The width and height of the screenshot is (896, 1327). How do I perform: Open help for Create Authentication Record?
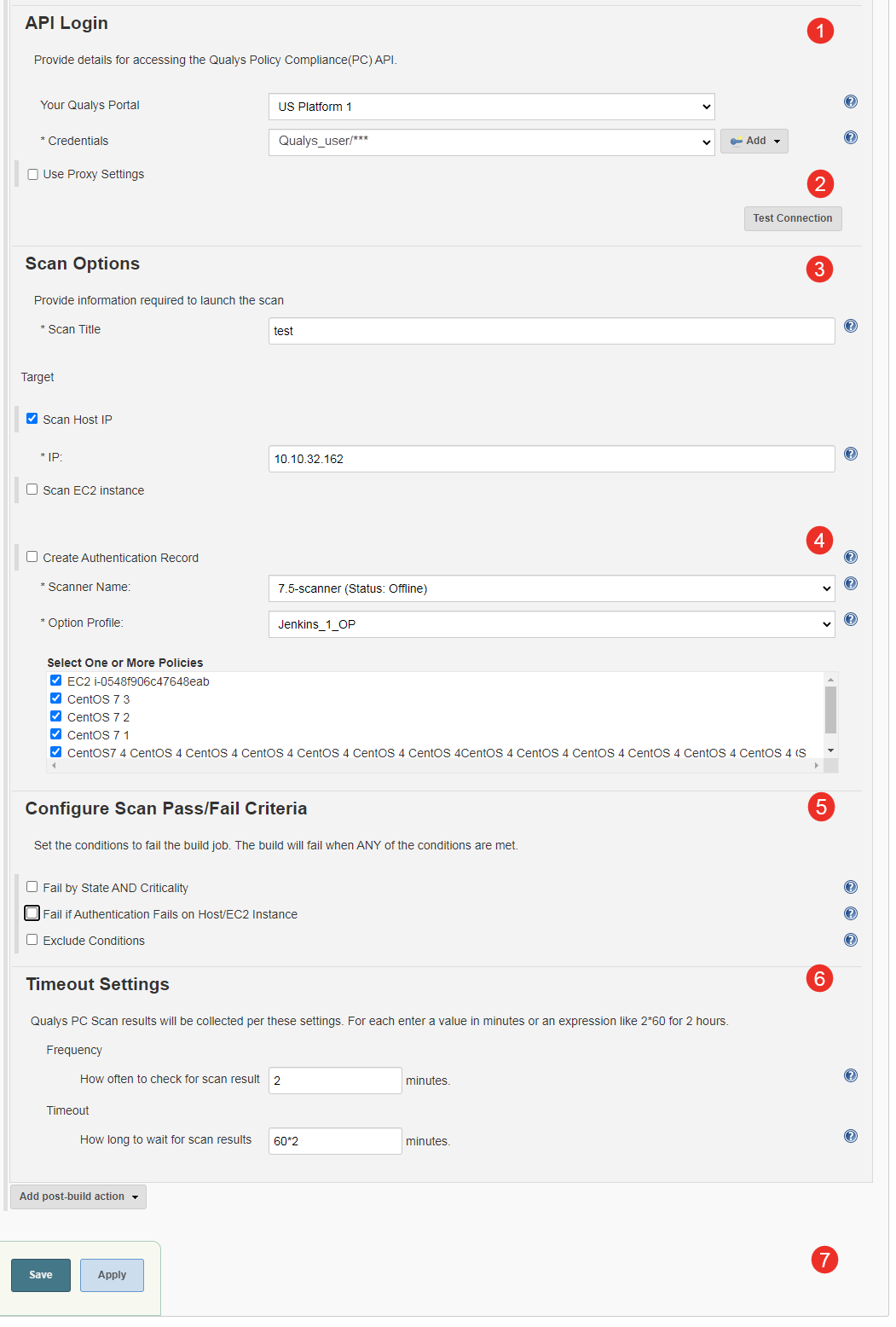click(850, 557)
